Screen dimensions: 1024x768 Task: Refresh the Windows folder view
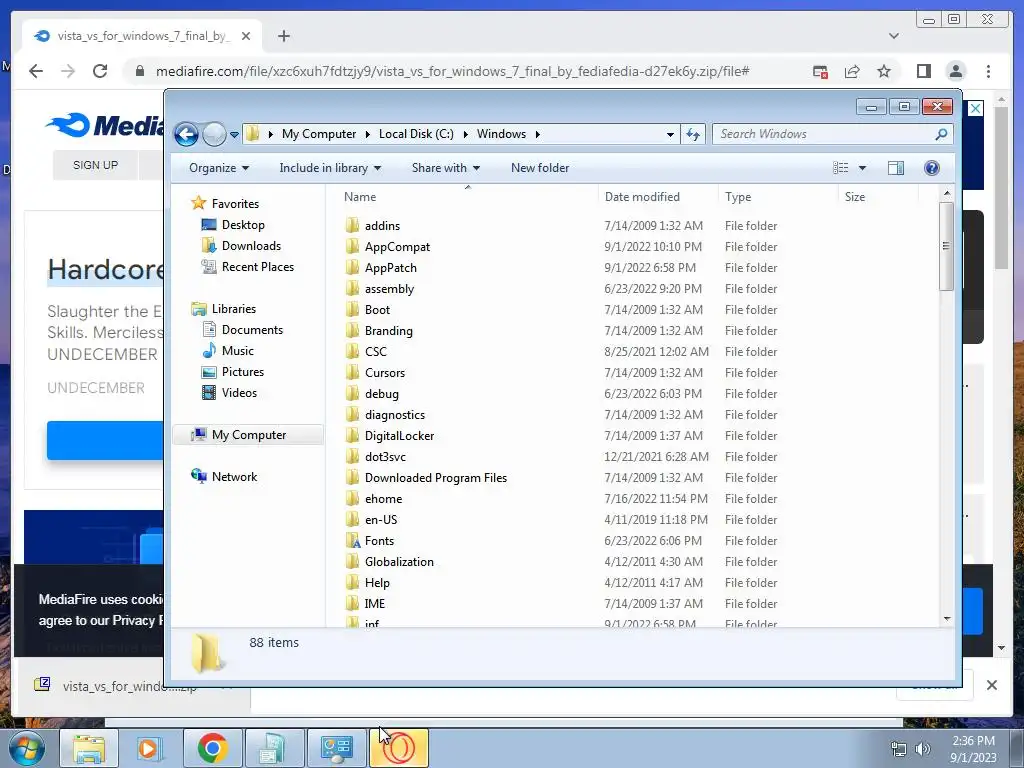693,134
